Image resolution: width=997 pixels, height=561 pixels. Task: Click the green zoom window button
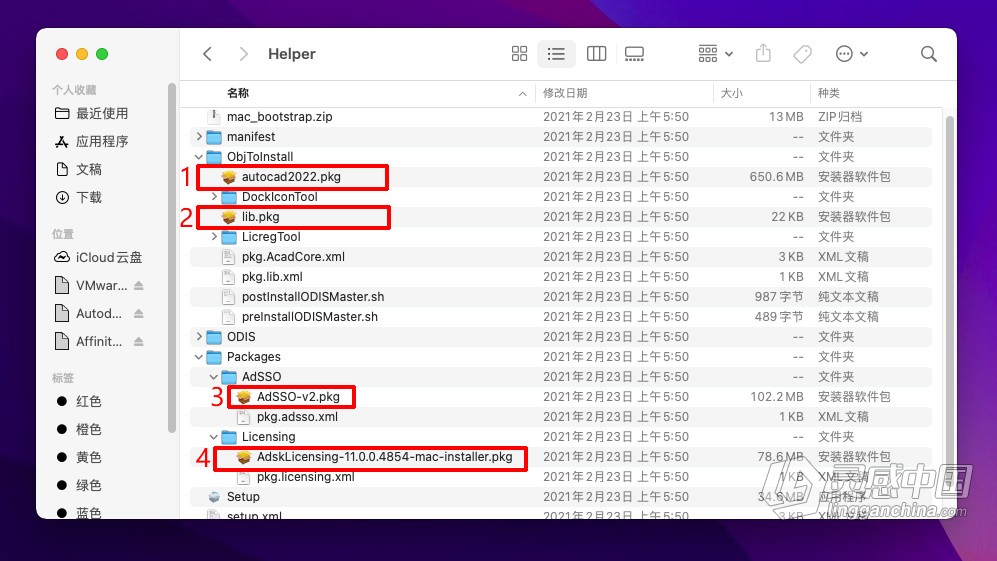point(102,54)
